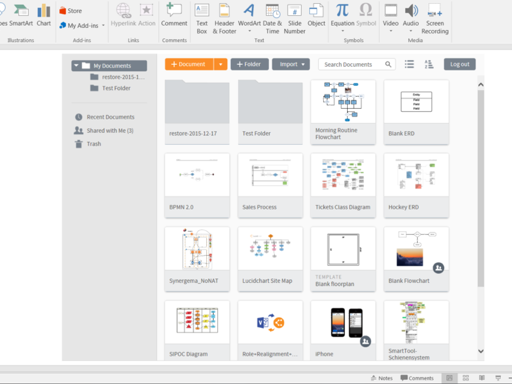Open the Blank ERD document
This screenshot has height=384, width=512.
[416, 112]
